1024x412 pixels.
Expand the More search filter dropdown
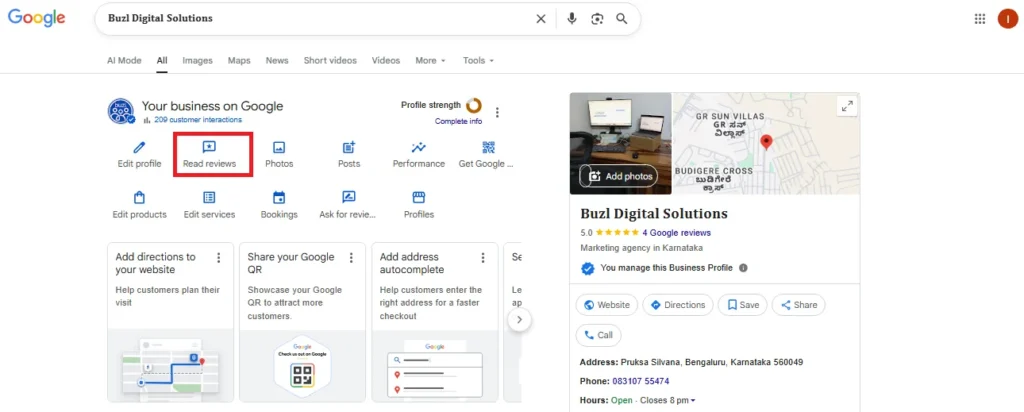pyautogui.click(x=430, y=60)
